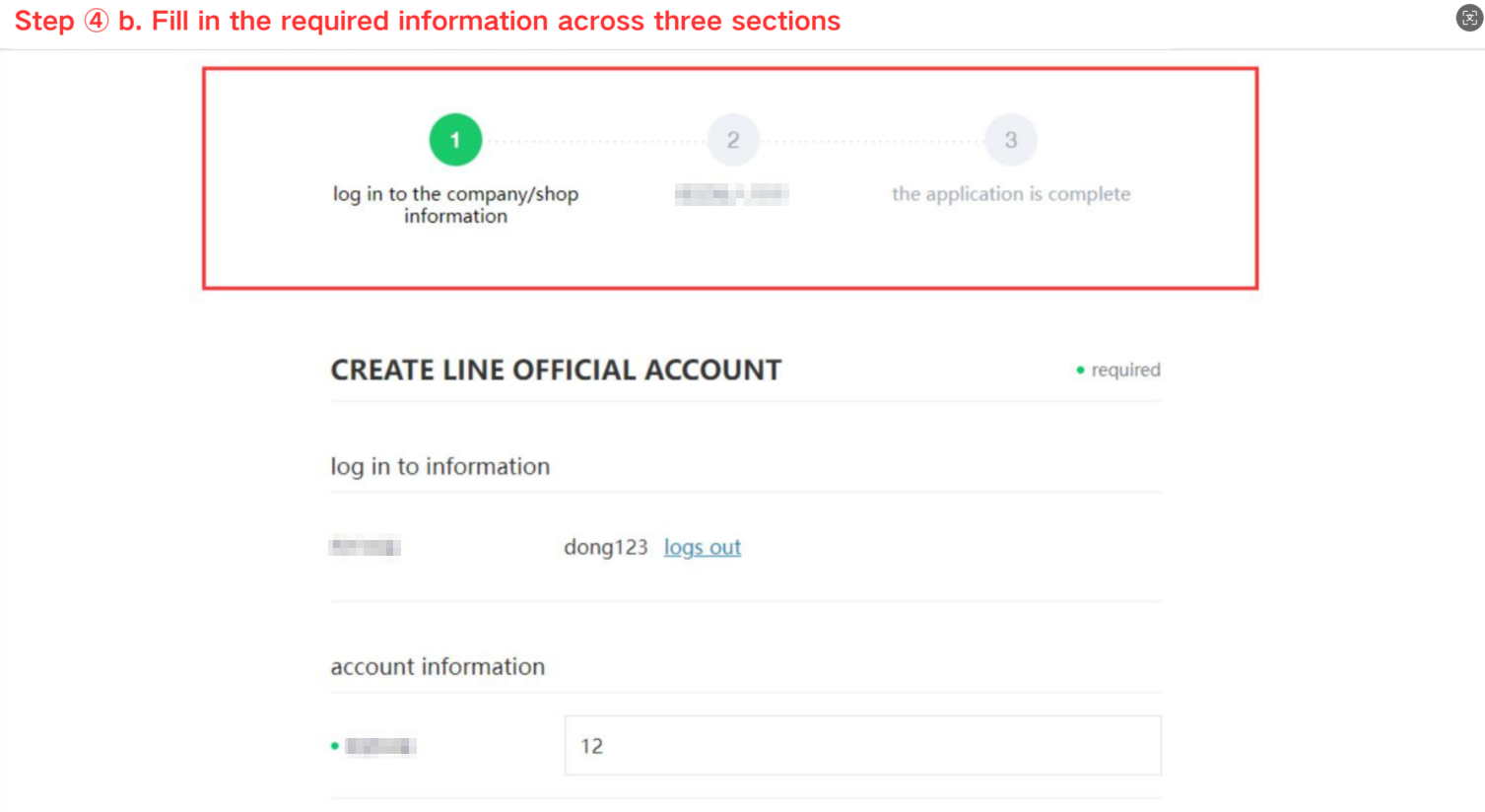Click the "log in to information" section heading
The image size is (1485, 812).
click(439, 466)
